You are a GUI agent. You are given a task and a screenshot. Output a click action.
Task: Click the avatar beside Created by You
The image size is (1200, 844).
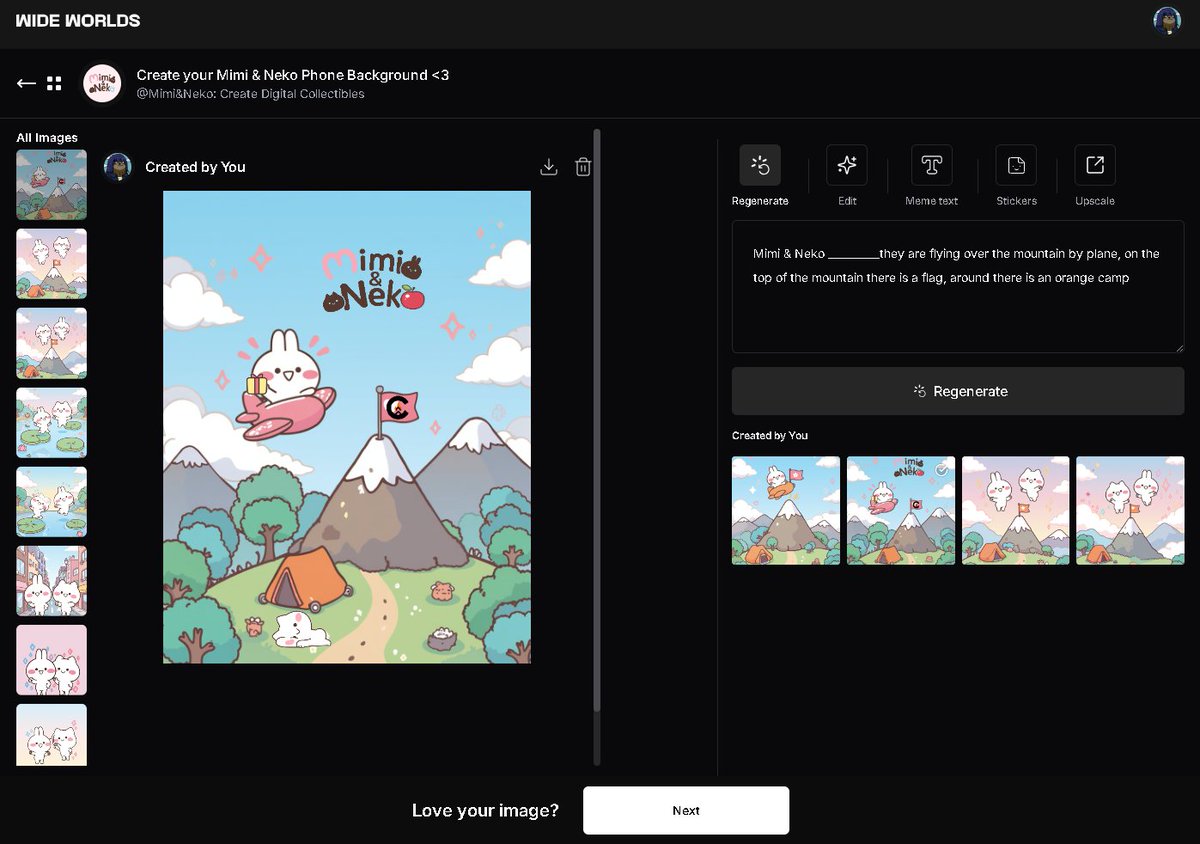pyautogui.click(x=118, y=167)
